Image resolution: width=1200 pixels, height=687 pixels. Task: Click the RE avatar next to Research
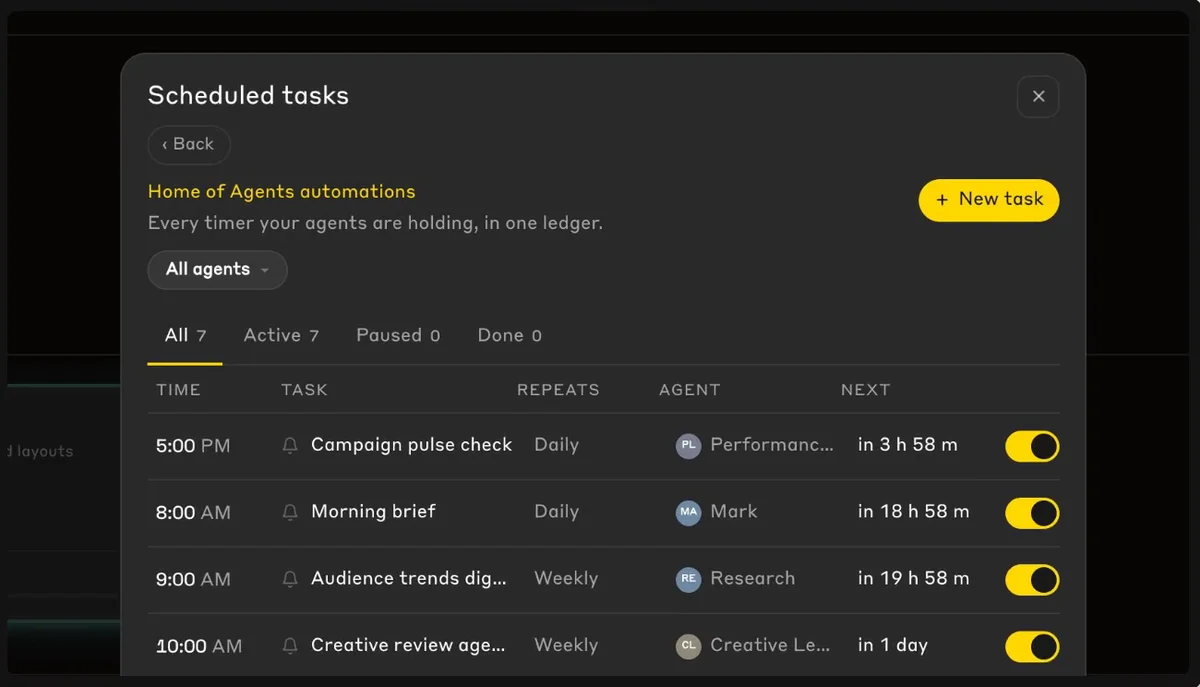pyautogui.click(x=688, y=579)
